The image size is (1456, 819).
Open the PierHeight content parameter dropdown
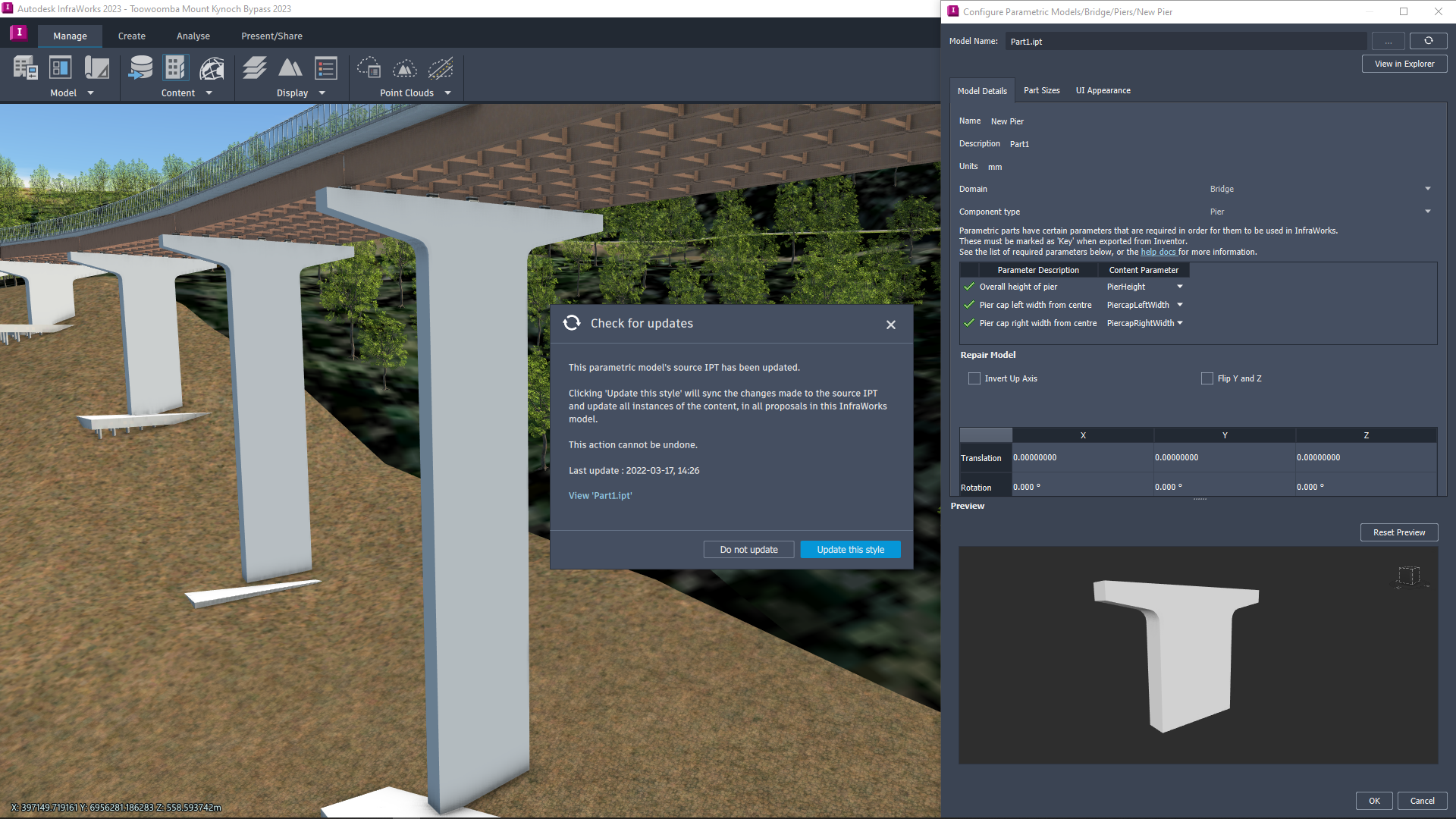[1179, 287]
